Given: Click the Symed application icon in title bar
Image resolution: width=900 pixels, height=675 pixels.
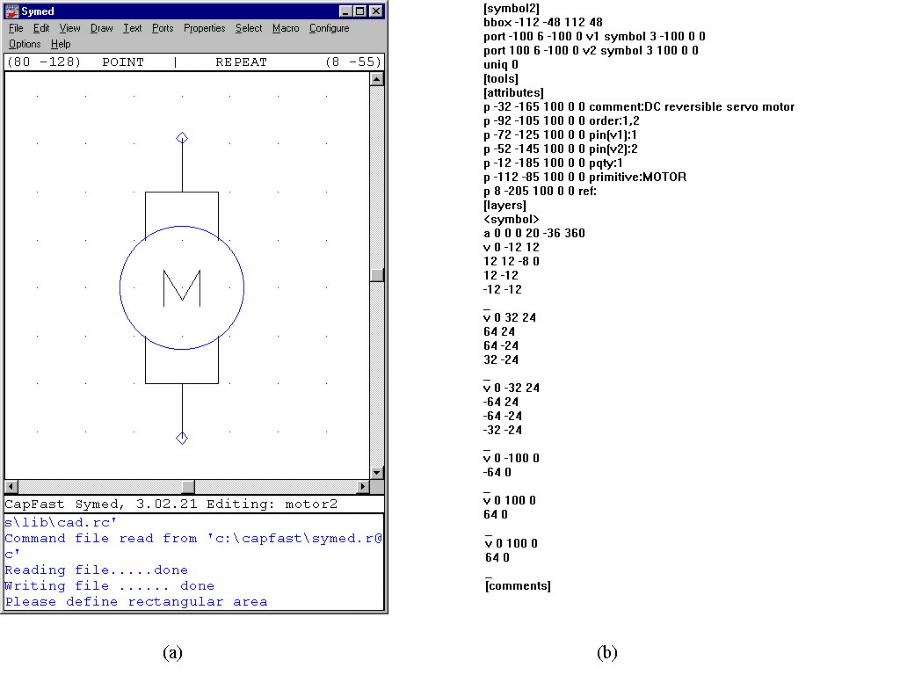Looking at the screenshot, I should (13, 11).
